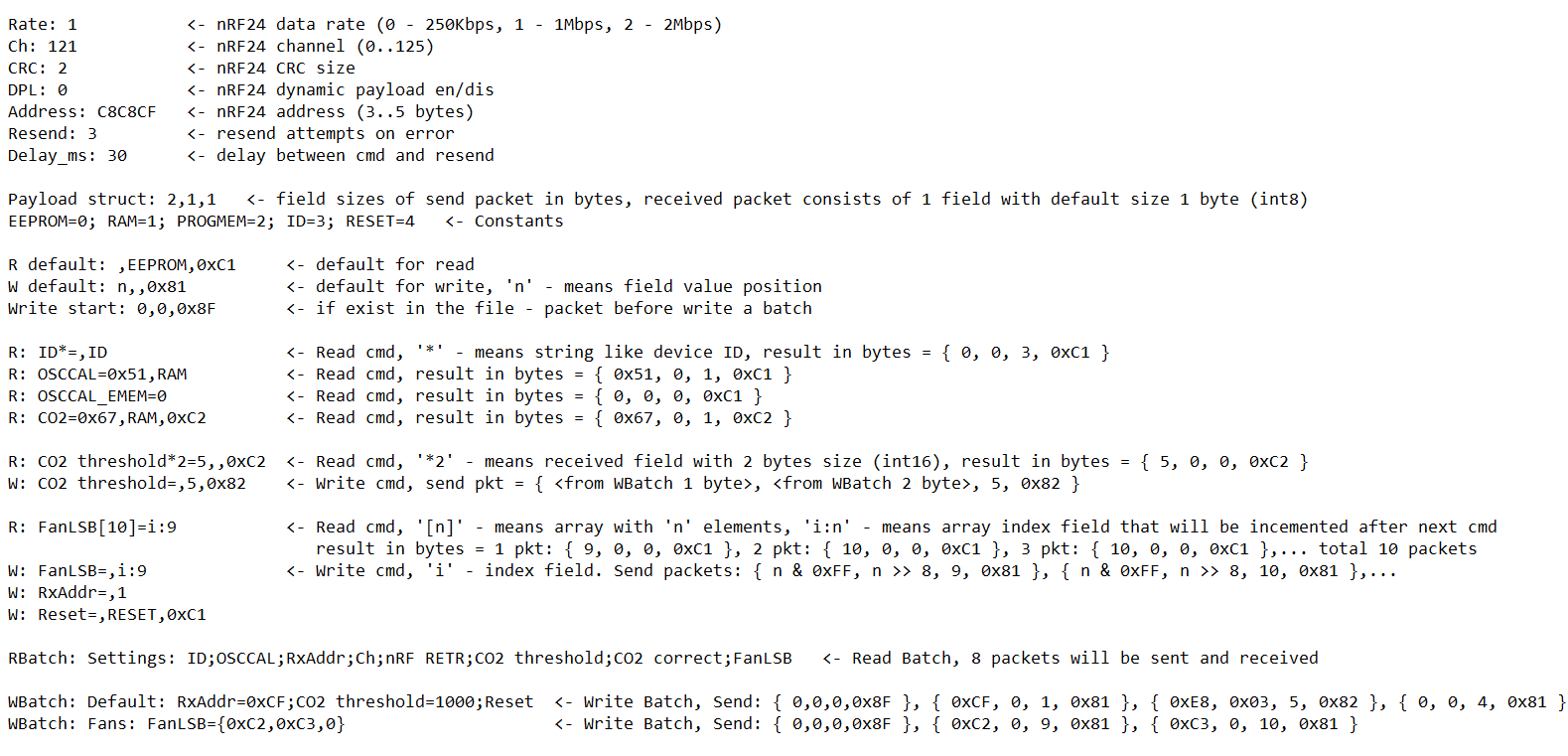This screenshot has width=1568, height=756.
Task: Click the "R default: ,EEPROM,0xC1" text
Action: tap(122, 265)
